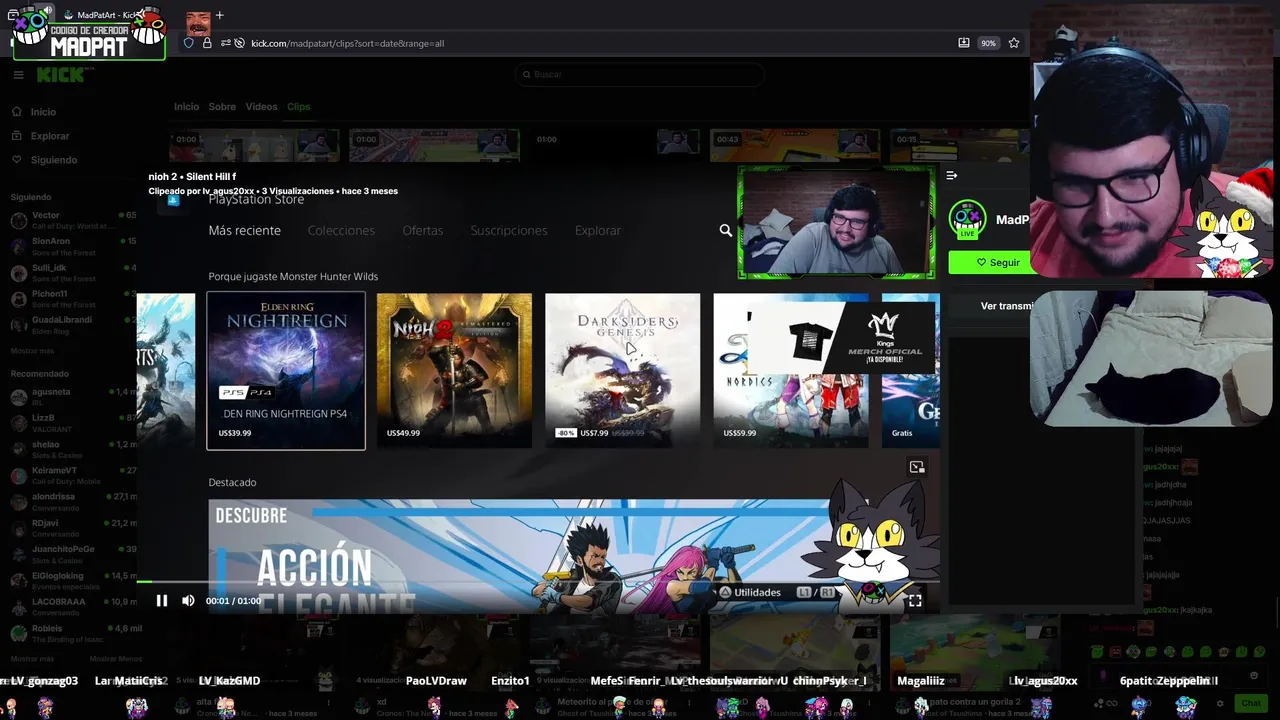Open install/save page icon in address bar
Viewport: 1280px width, 720px height.
963,43
